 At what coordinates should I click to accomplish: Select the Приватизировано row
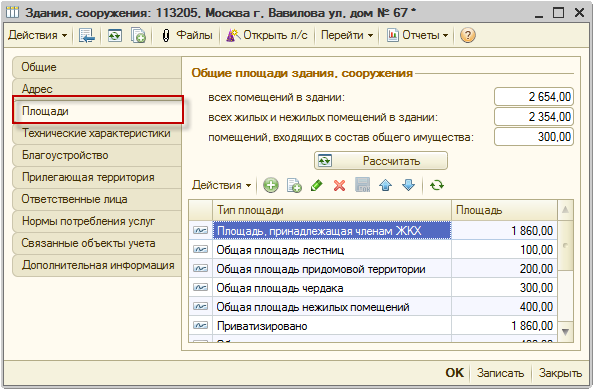[x=373, y=326]
